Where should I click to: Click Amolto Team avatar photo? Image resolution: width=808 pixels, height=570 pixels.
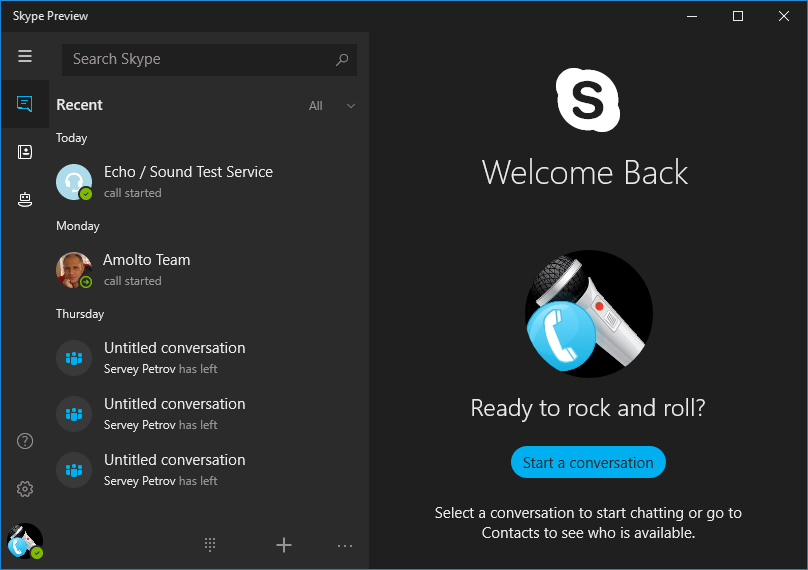(x=74, y=270)
